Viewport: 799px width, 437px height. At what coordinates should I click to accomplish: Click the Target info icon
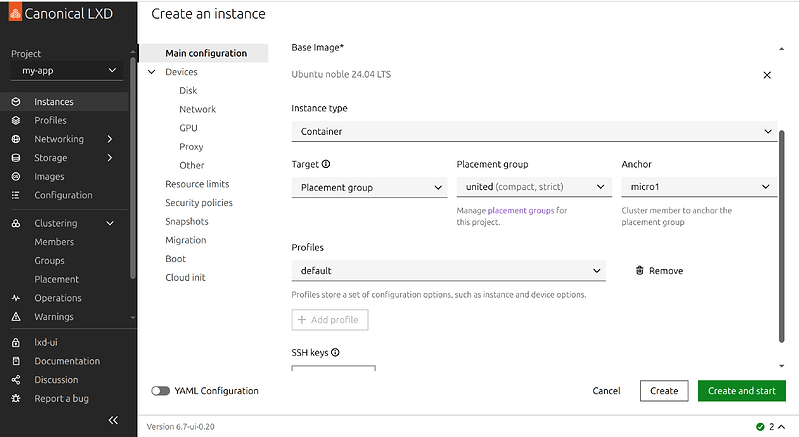(326, 164)
